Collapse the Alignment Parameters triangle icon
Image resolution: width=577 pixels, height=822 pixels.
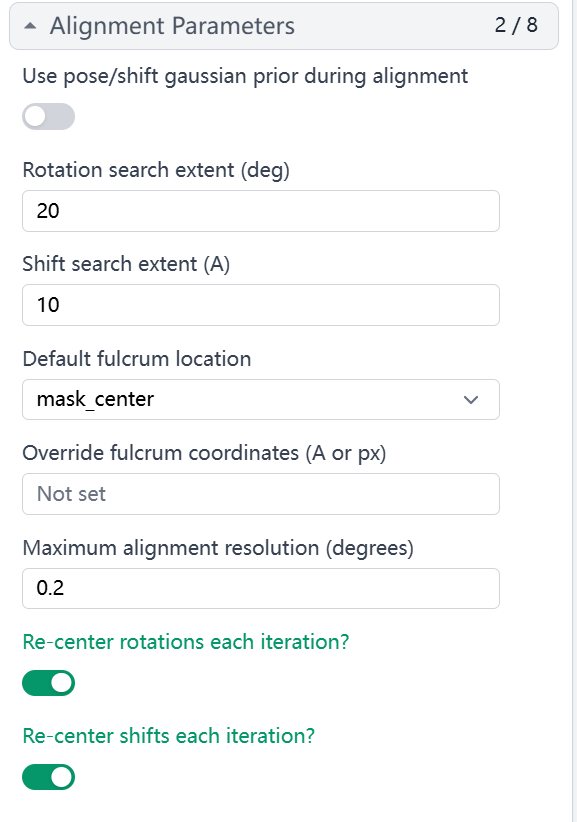click(x=31, y=26)
